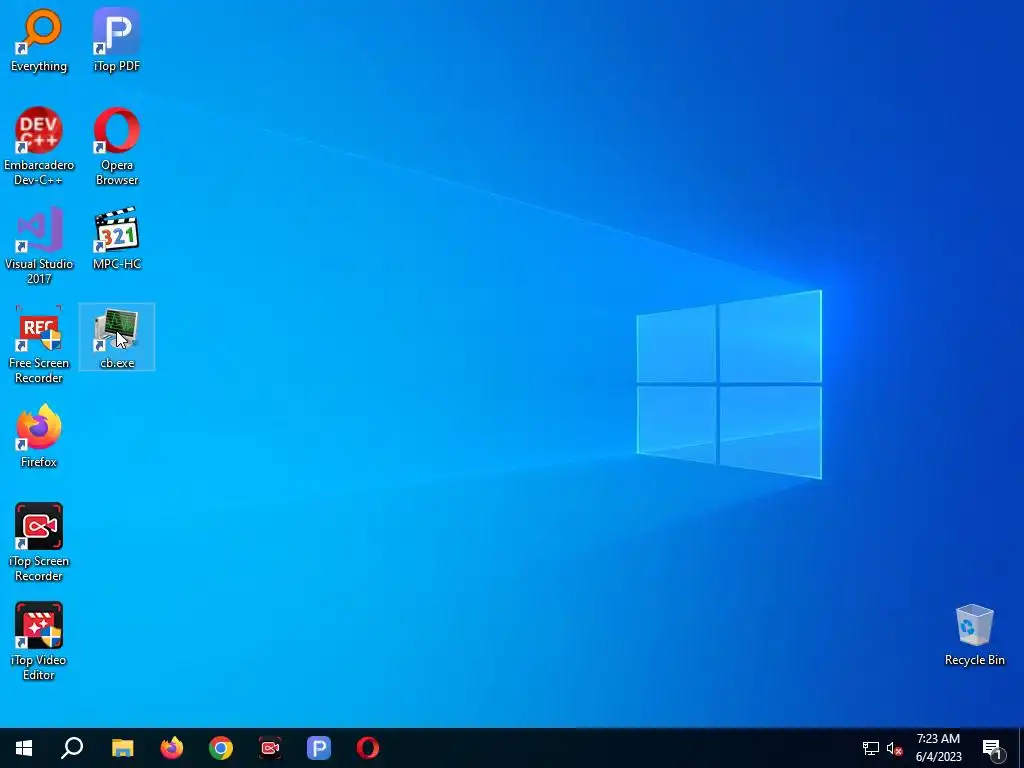Select the MPC-HC media player desktop icon
The image size is (1024, 768).
(116, 238)
